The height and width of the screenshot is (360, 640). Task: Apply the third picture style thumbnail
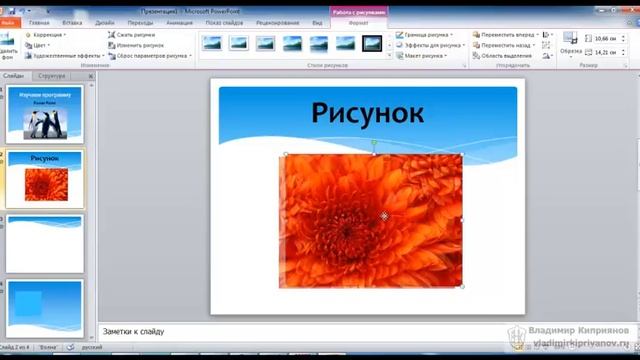[265, 43]
